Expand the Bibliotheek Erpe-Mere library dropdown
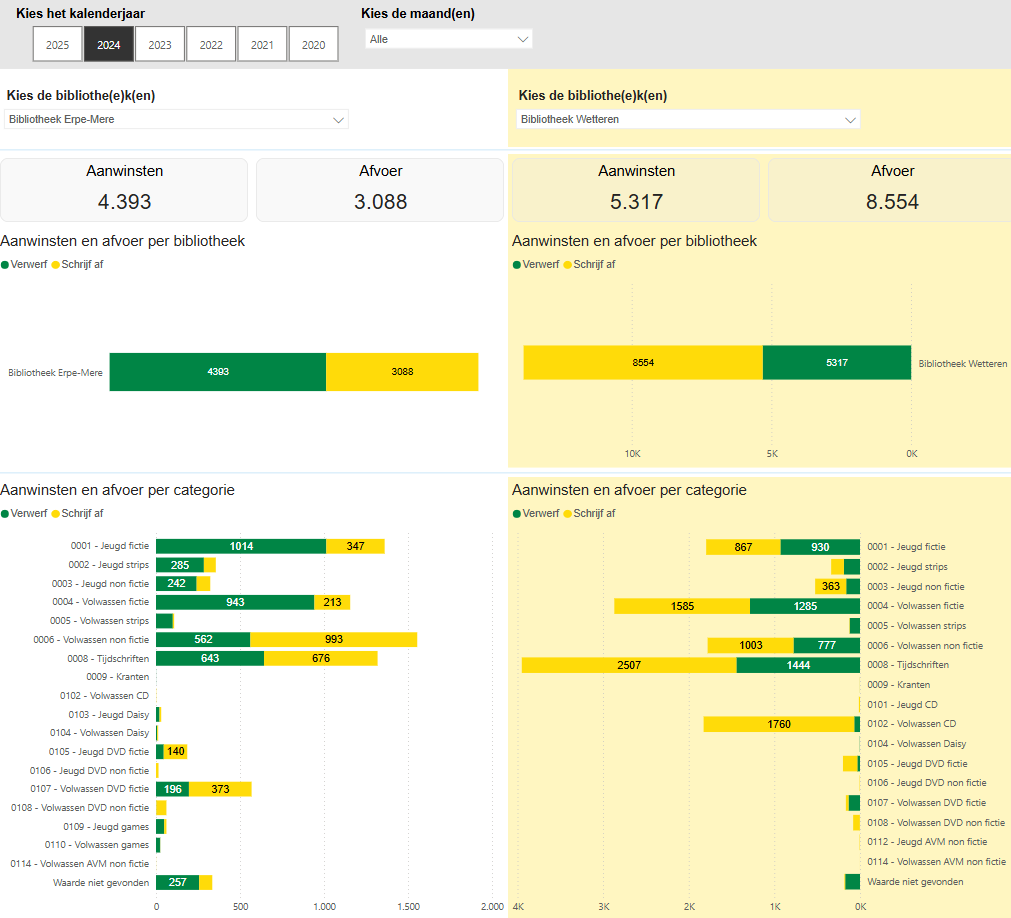1011x918 pixels. [176, 120]
